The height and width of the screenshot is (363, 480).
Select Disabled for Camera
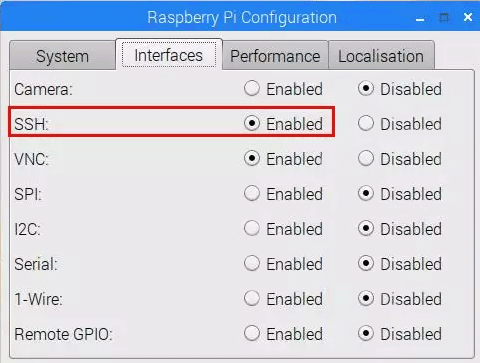[366, 89]
